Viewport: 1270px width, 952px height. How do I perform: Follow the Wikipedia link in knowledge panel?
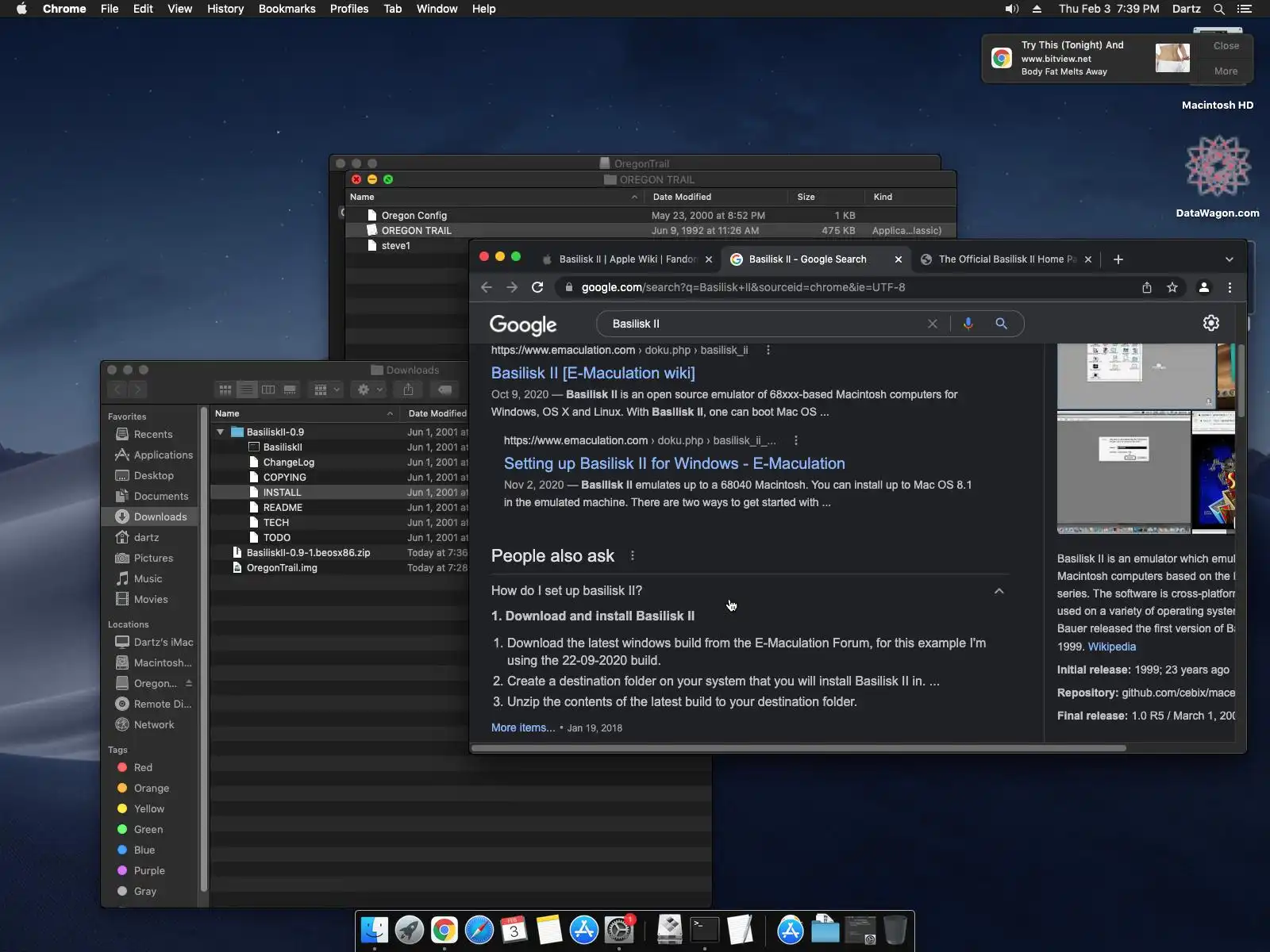click(x=1112, y=647)
